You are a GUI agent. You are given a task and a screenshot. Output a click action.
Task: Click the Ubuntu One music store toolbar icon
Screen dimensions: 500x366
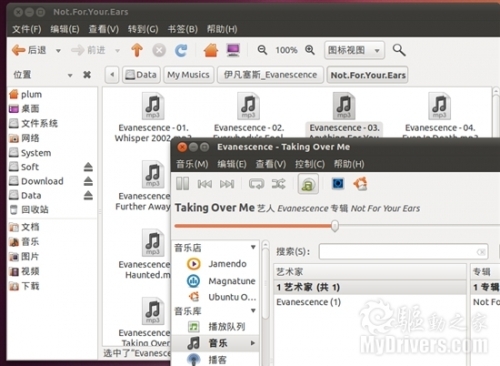pyautogui.click(x=360, y=183)
